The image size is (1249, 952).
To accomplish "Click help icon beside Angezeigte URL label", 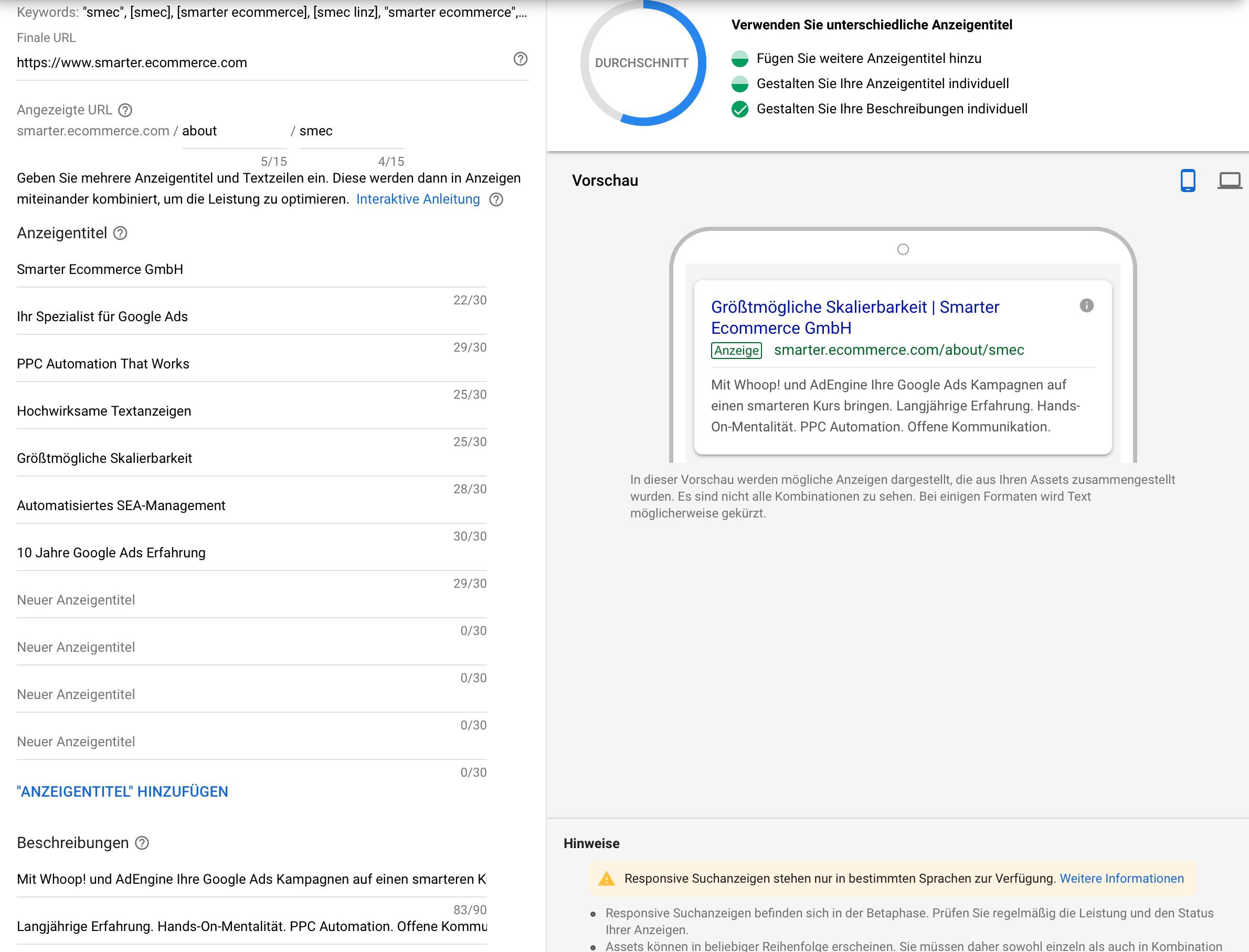I will tap(125, 110).
